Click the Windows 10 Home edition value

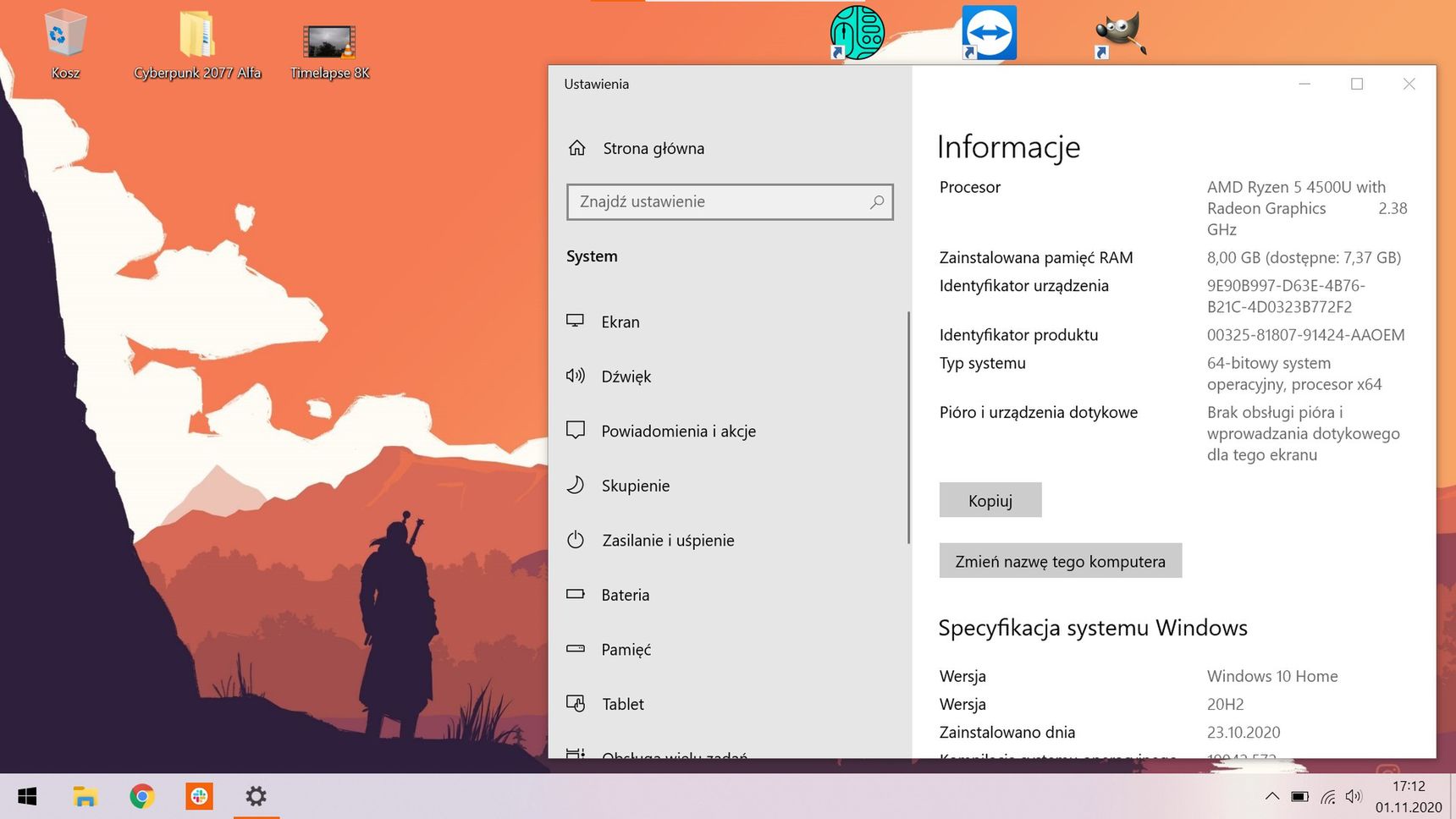pos(1272,676)
